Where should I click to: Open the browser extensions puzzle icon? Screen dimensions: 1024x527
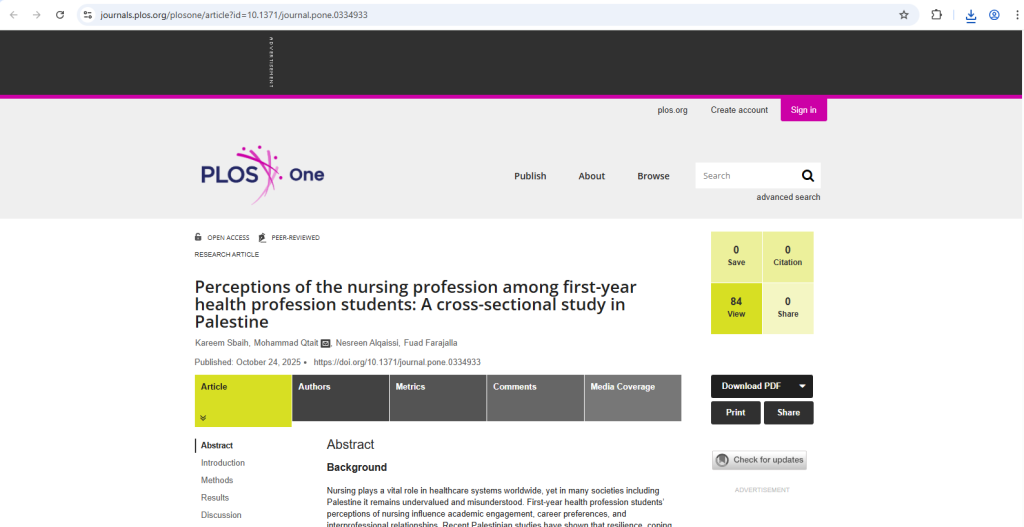click(x=936, y=15)
